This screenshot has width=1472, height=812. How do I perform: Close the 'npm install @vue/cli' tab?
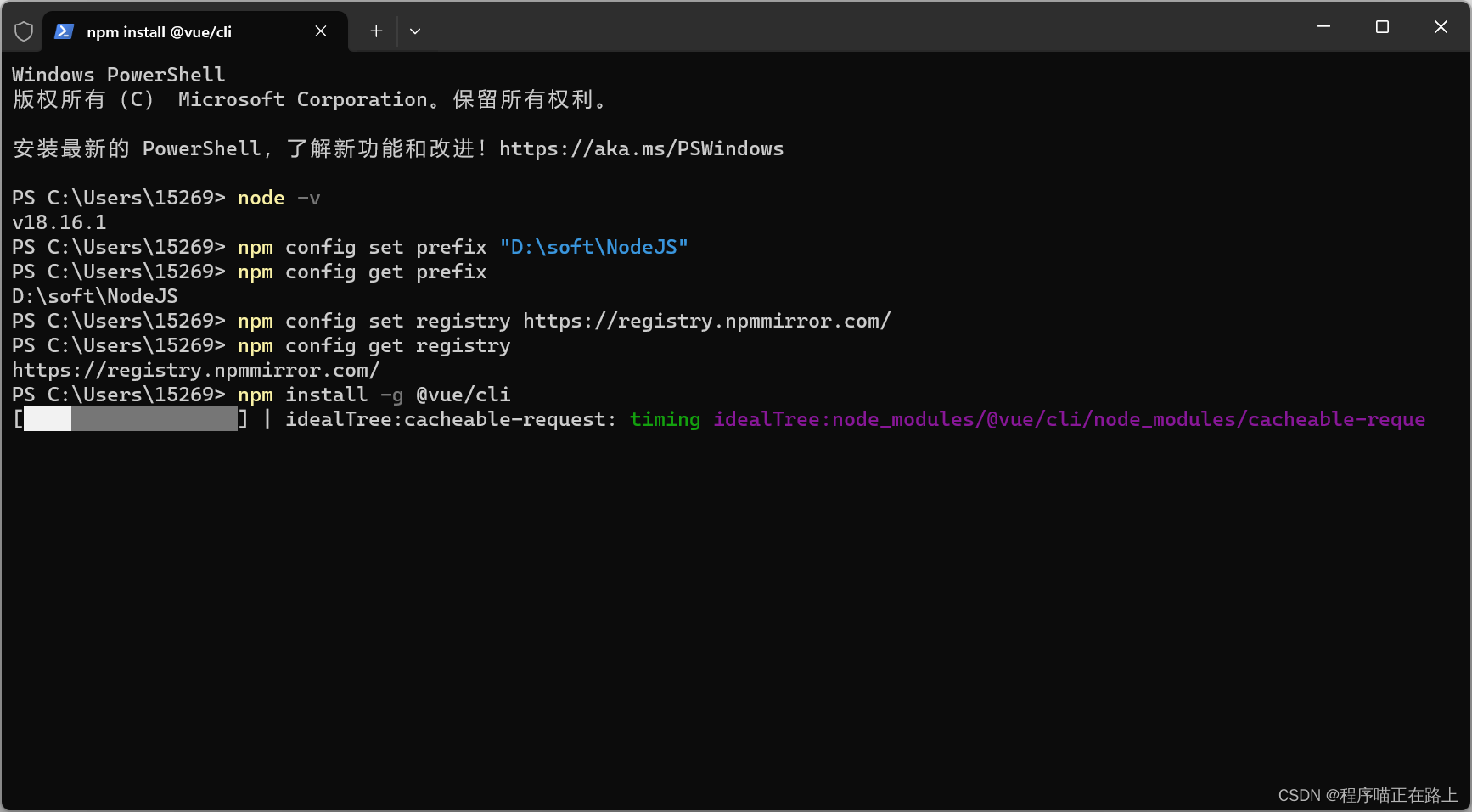(321, 31)
